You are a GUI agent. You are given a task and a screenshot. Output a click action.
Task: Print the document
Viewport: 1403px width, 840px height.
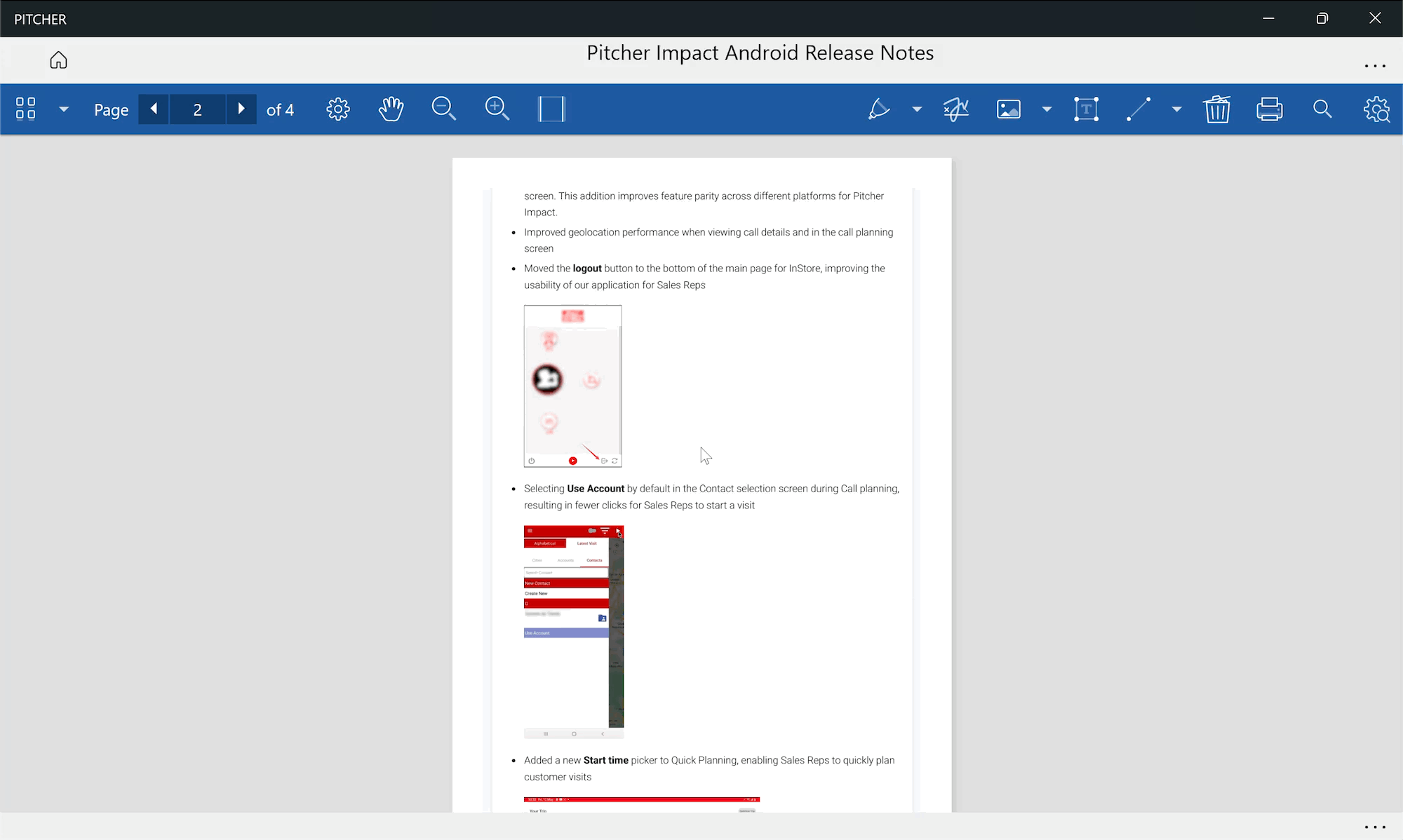(x=1270, y=109)
